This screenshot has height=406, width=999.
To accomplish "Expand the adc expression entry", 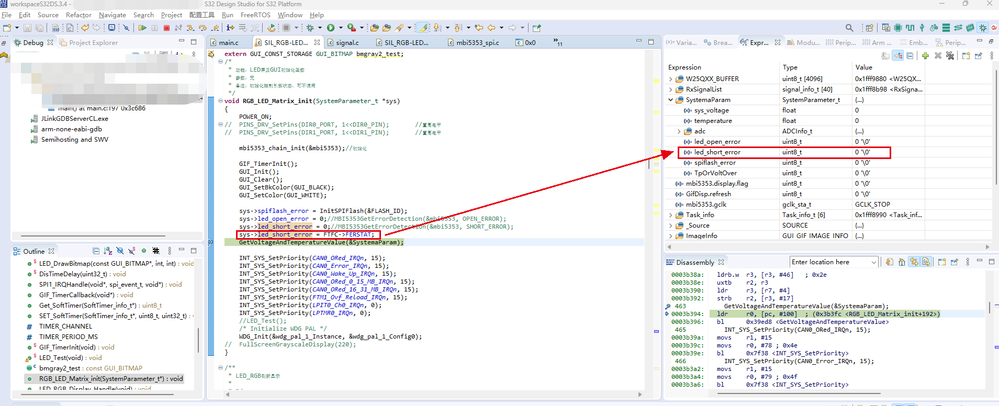I will point(679,131).
